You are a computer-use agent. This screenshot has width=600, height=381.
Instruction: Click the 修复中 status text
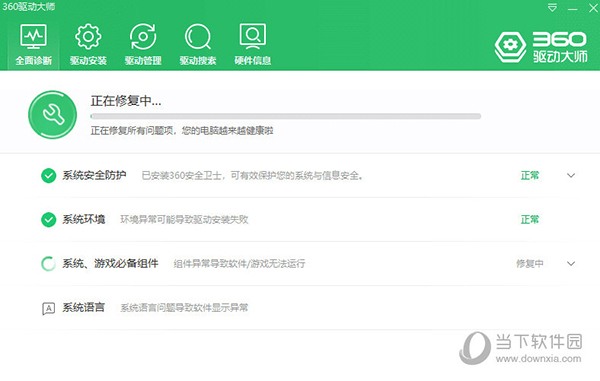pos(530,264)
